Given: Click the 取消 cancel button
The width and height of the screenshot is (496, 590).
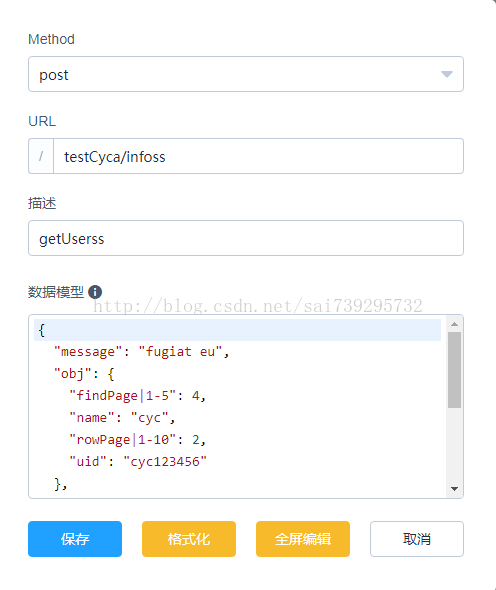Looking at the screenshot, I should tap(417, 539).
